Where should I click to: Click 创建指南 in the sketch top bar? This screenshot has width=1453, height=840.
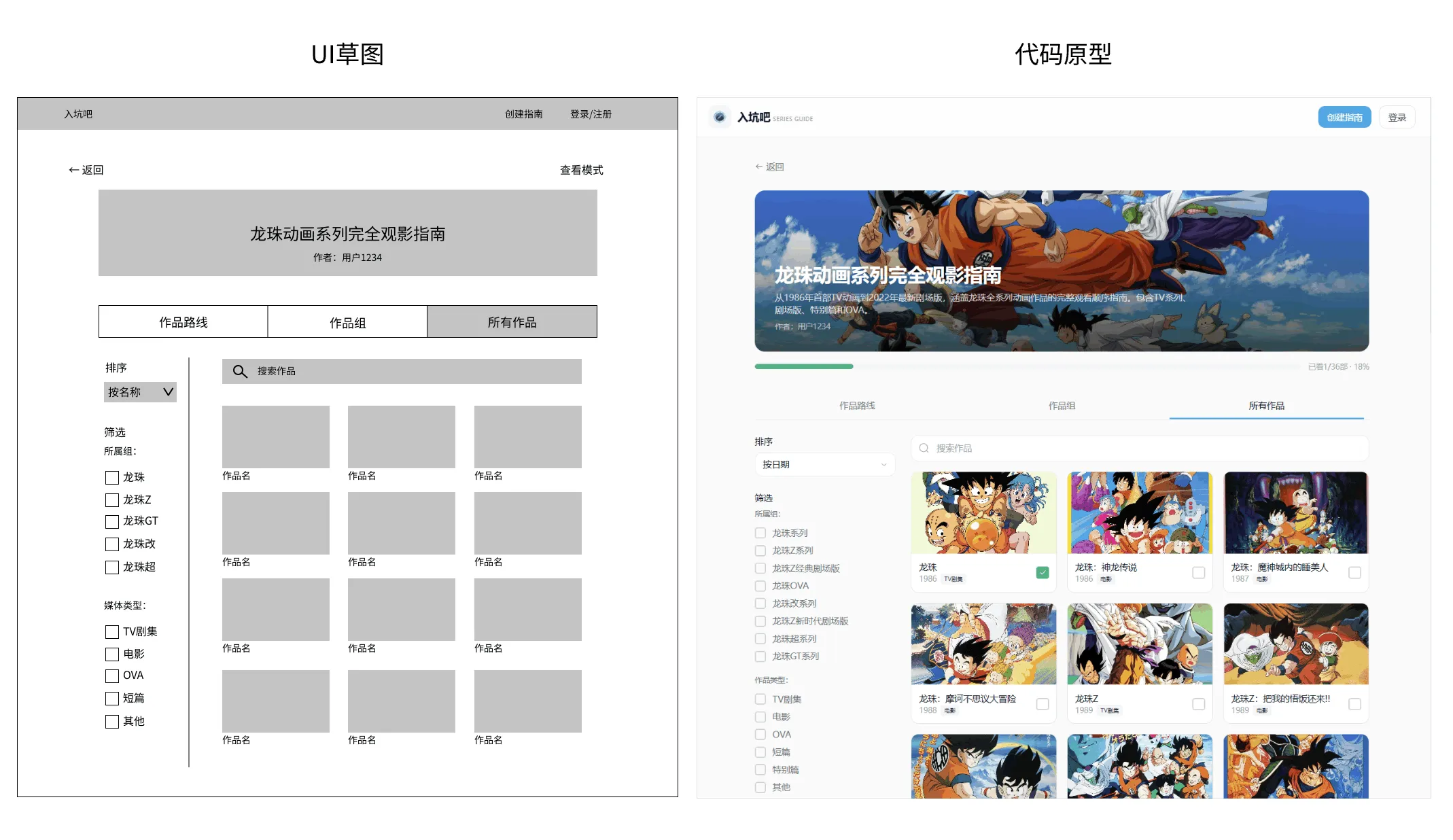click(523, 114)
